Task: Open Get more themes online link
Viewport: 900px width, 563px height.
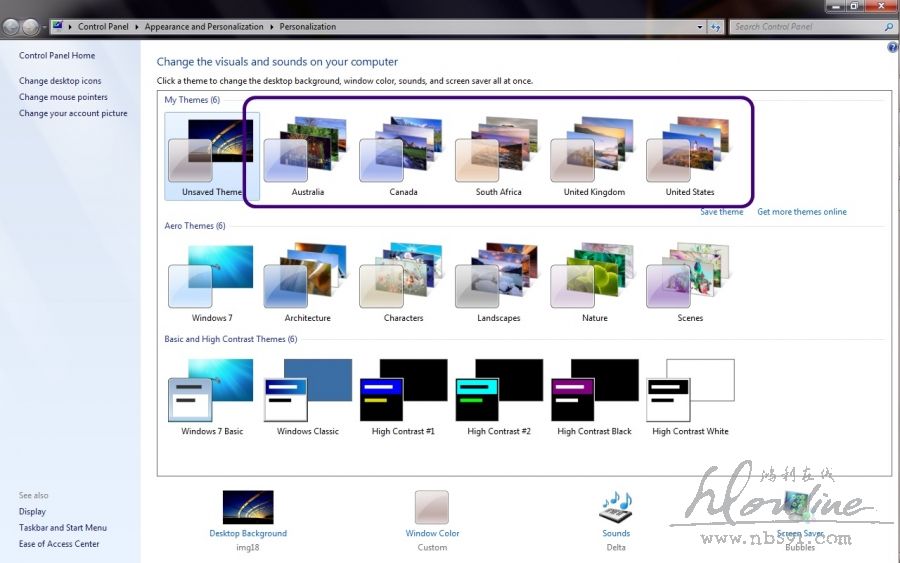Action: pos(801,212)
